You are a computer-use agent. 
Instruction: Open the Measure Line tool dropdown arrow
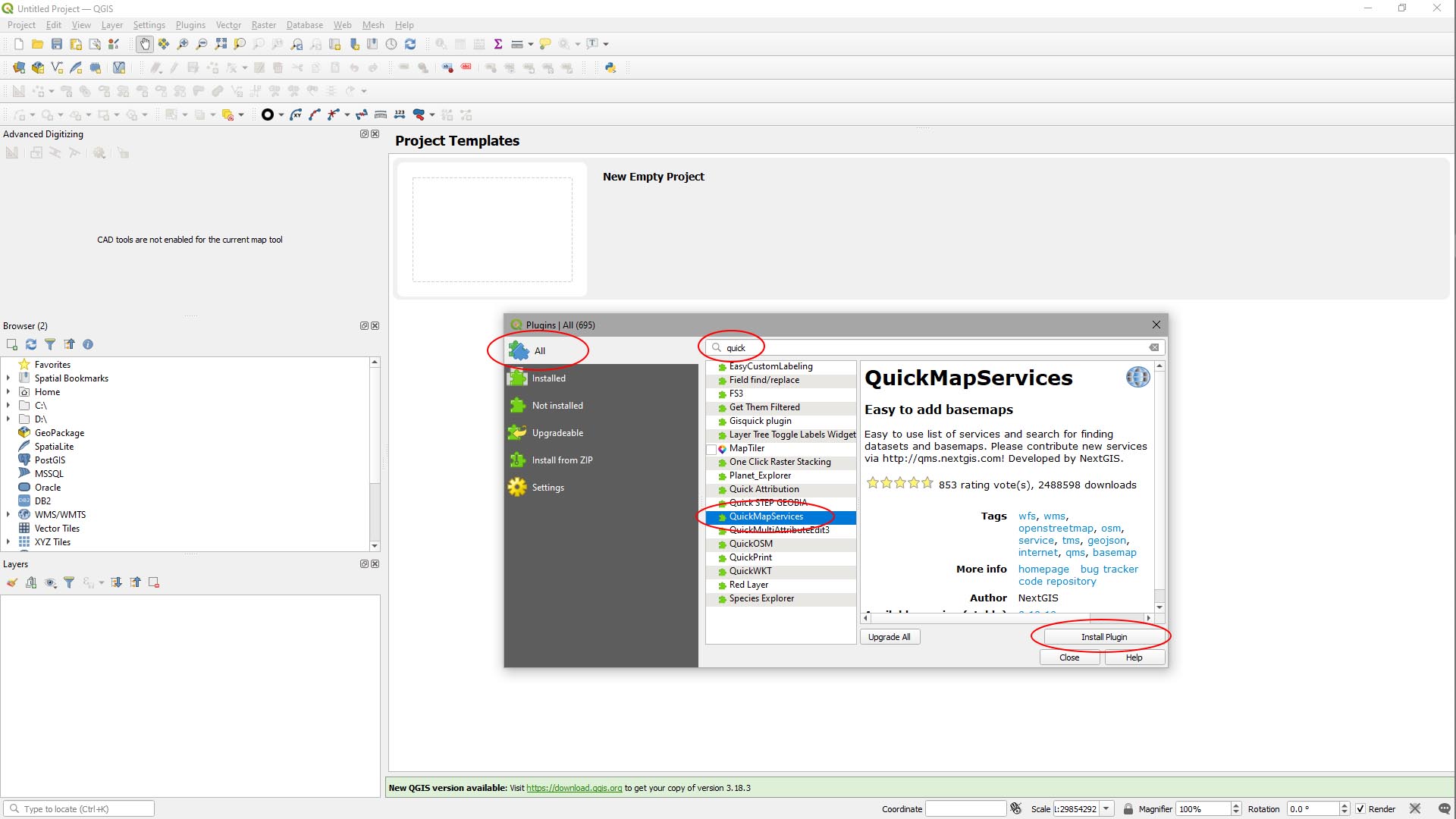click(x=531, y=44)
